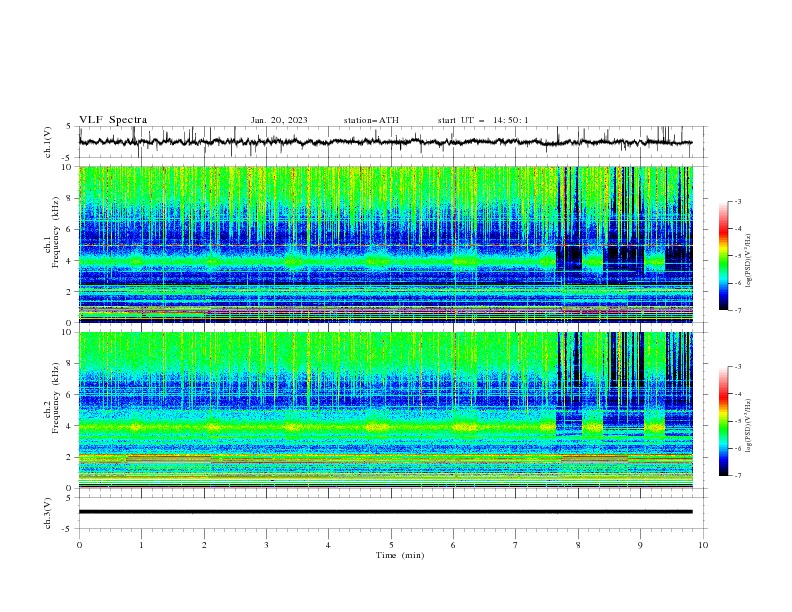
Task: Click the "-7" label on ch.1 color scale
Action: (738, 310)
